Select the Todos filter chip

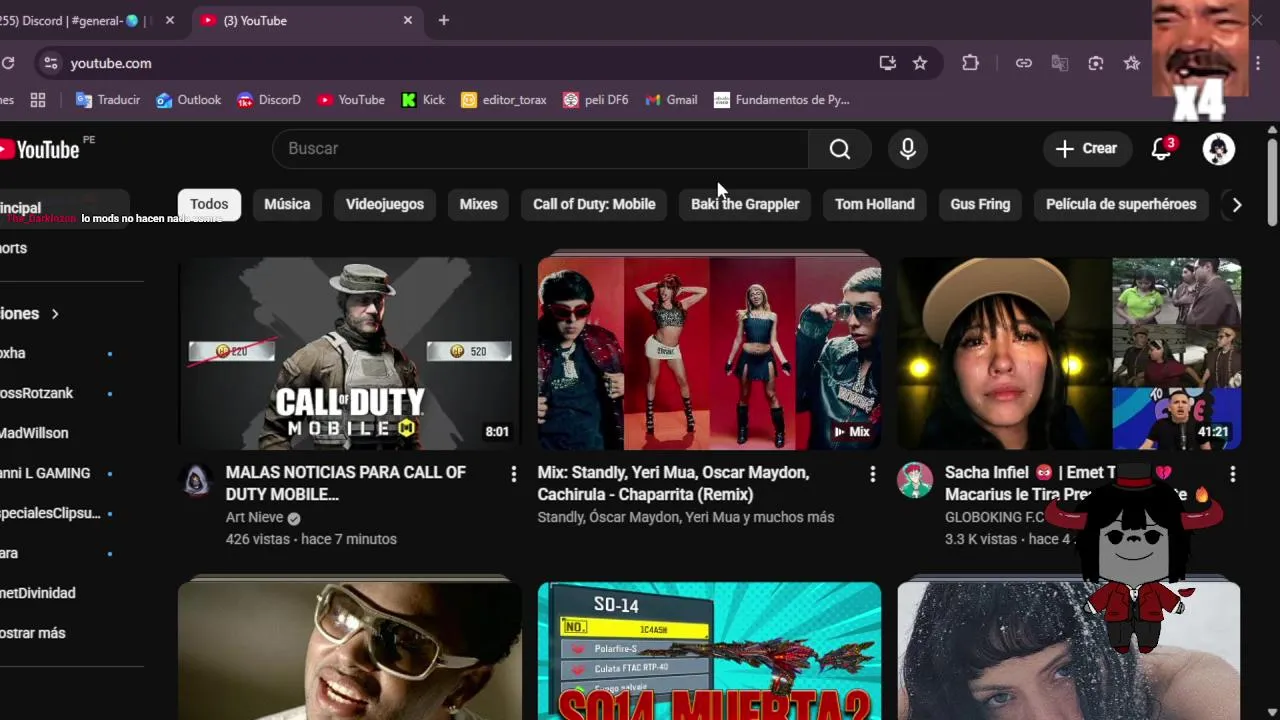click(x=209, y=204)
